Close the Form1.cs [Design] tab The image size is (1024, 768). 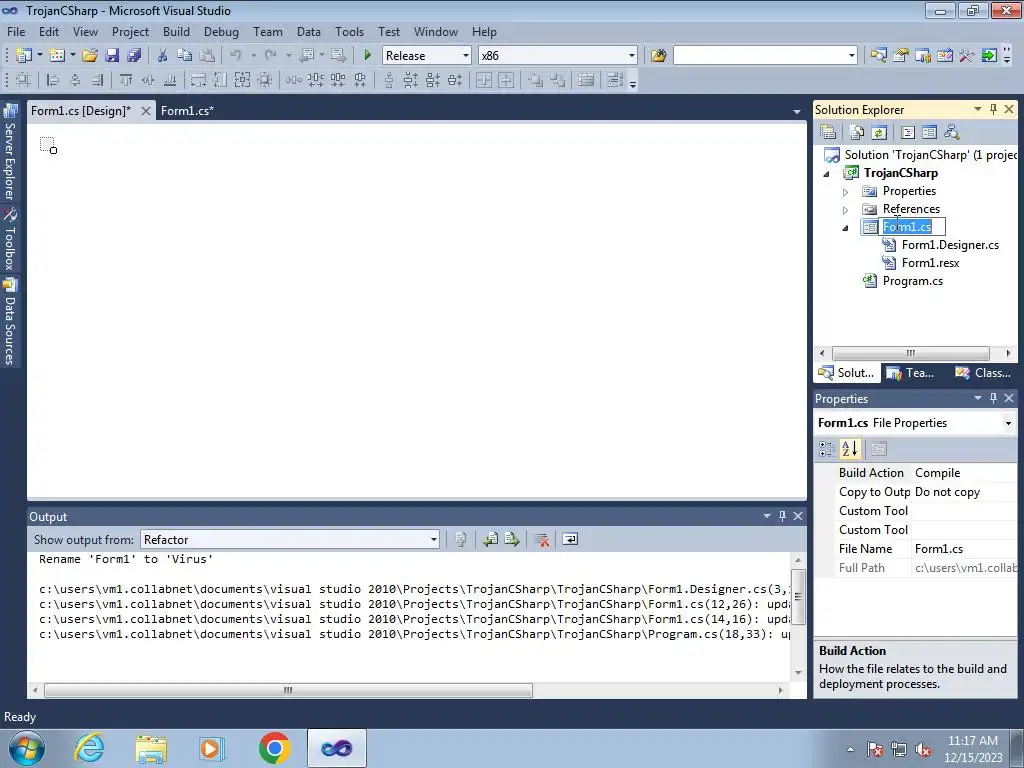[x=146, y=111]
